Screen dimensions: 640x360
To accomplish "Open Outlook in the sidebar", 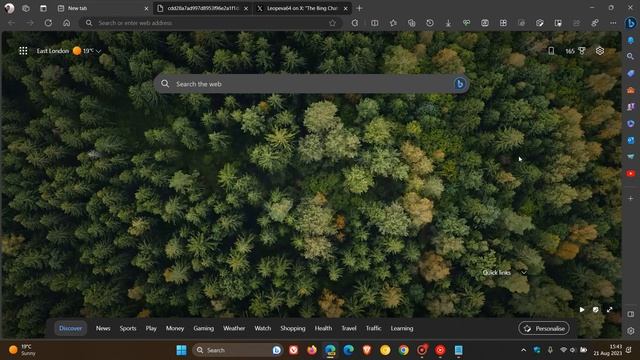I will click(631, 140).
